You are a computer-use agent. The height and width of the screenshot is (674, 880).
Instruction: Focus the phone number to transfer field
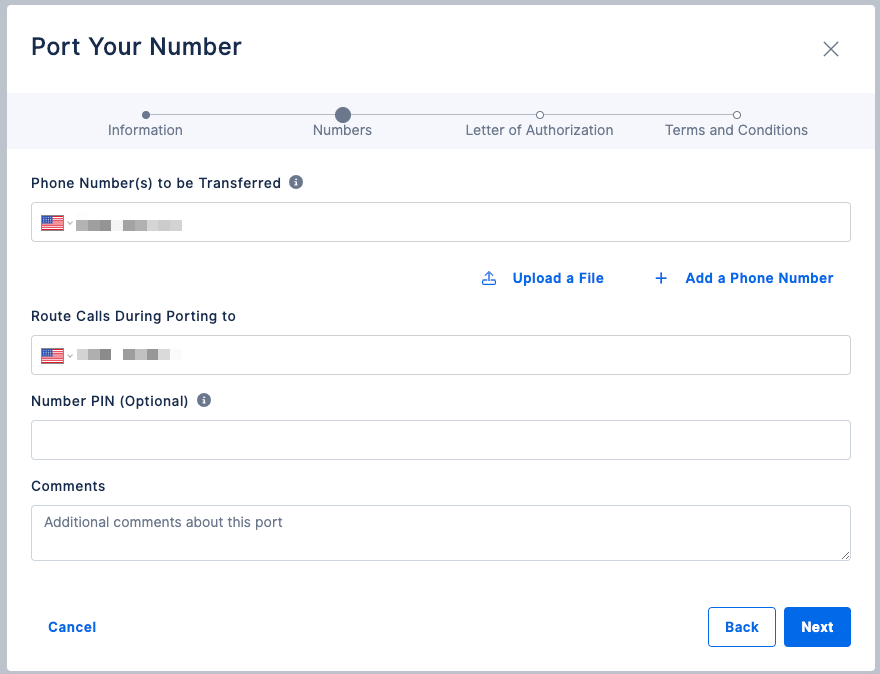tap(441, 222)
